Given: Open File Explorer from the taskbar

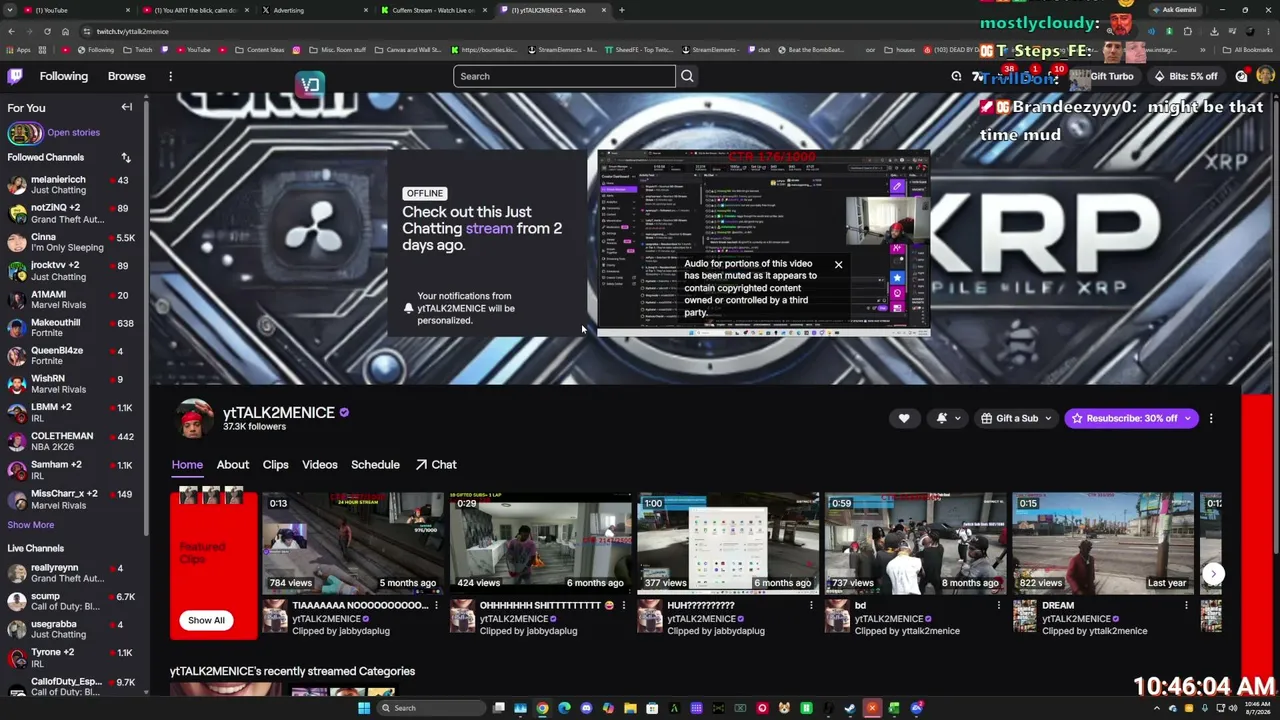Looking at the screenshot, I should (630, 708).
